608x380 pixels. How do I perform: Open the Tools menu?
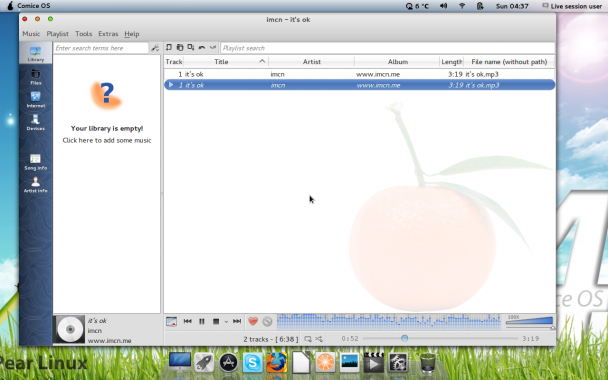pos(83,34)
